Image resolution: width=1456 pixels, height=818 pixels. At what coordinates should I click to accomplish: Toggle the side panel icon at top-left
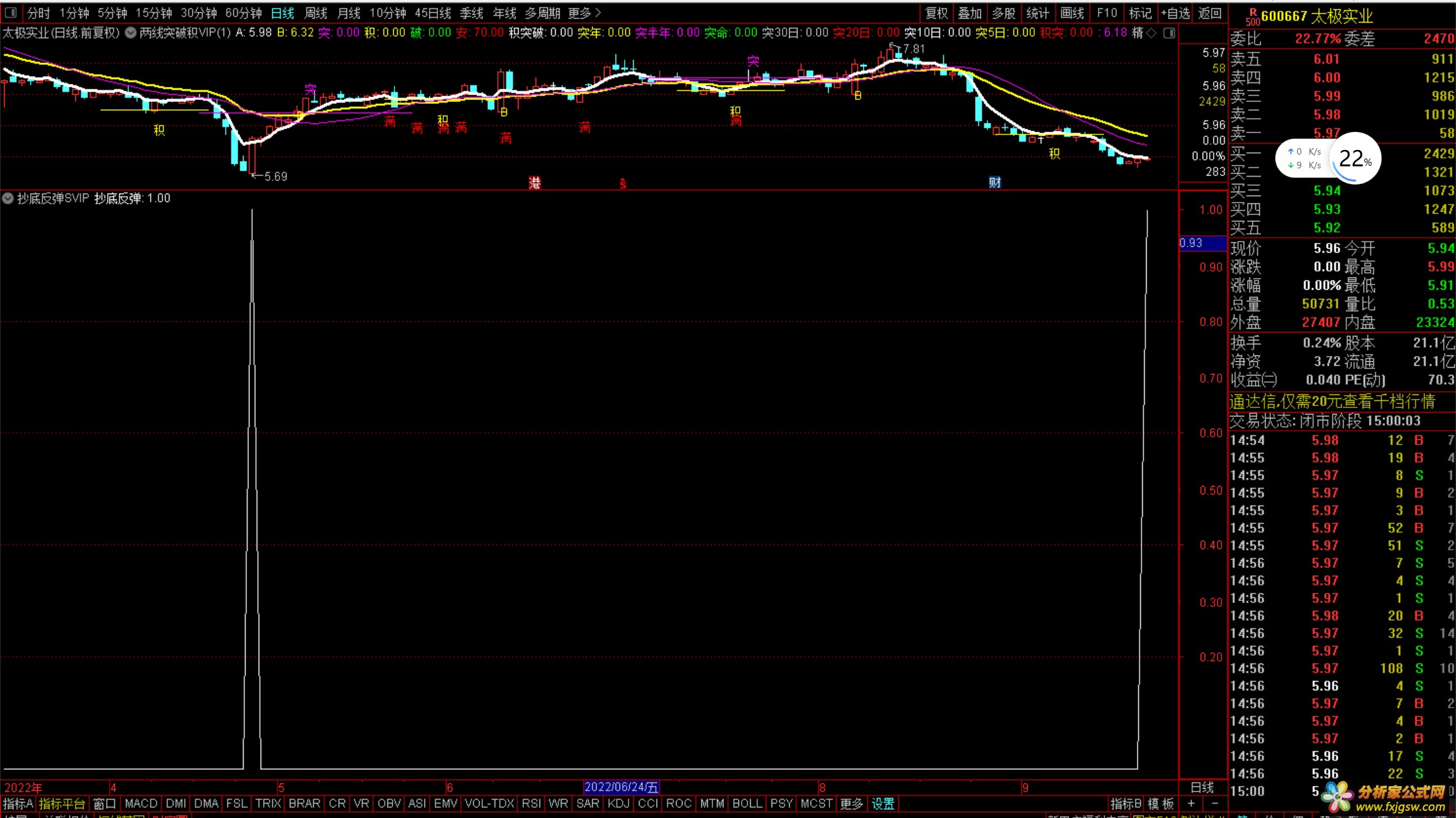pos(10,12)
